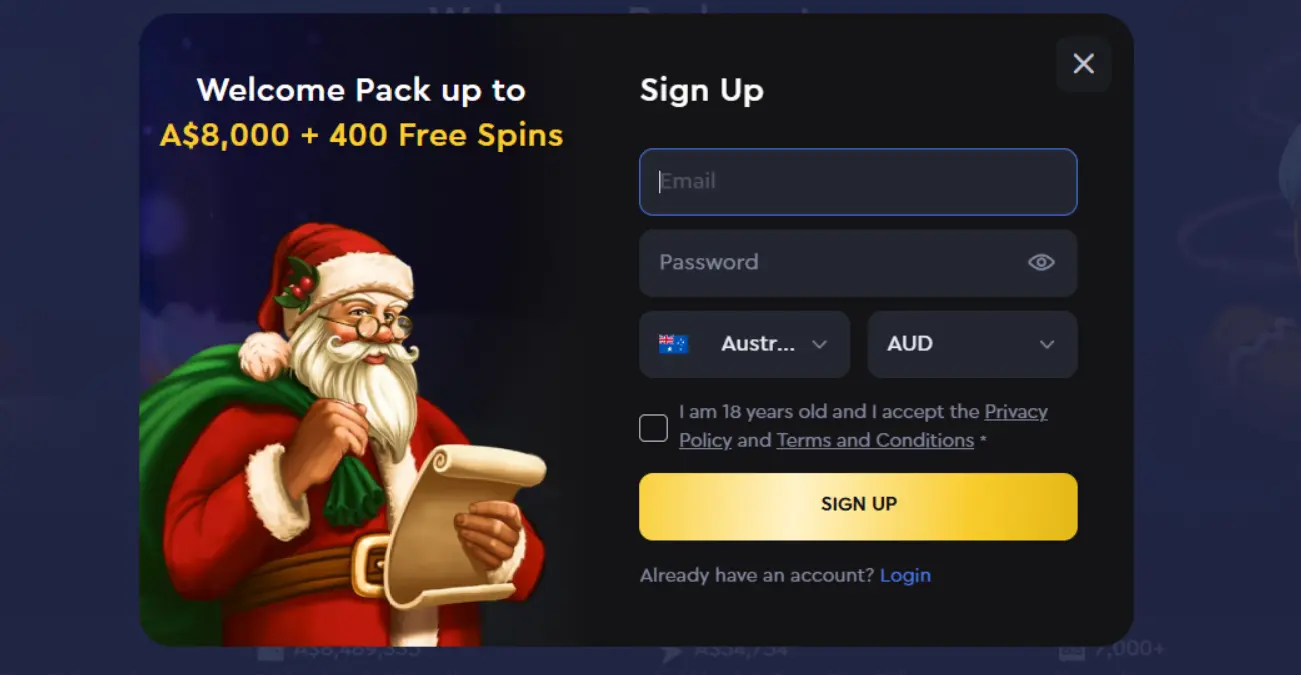This screenshot has width=1301, height=675.
Task: Close the Sign Up dialog
Action: coord(1083,64)
